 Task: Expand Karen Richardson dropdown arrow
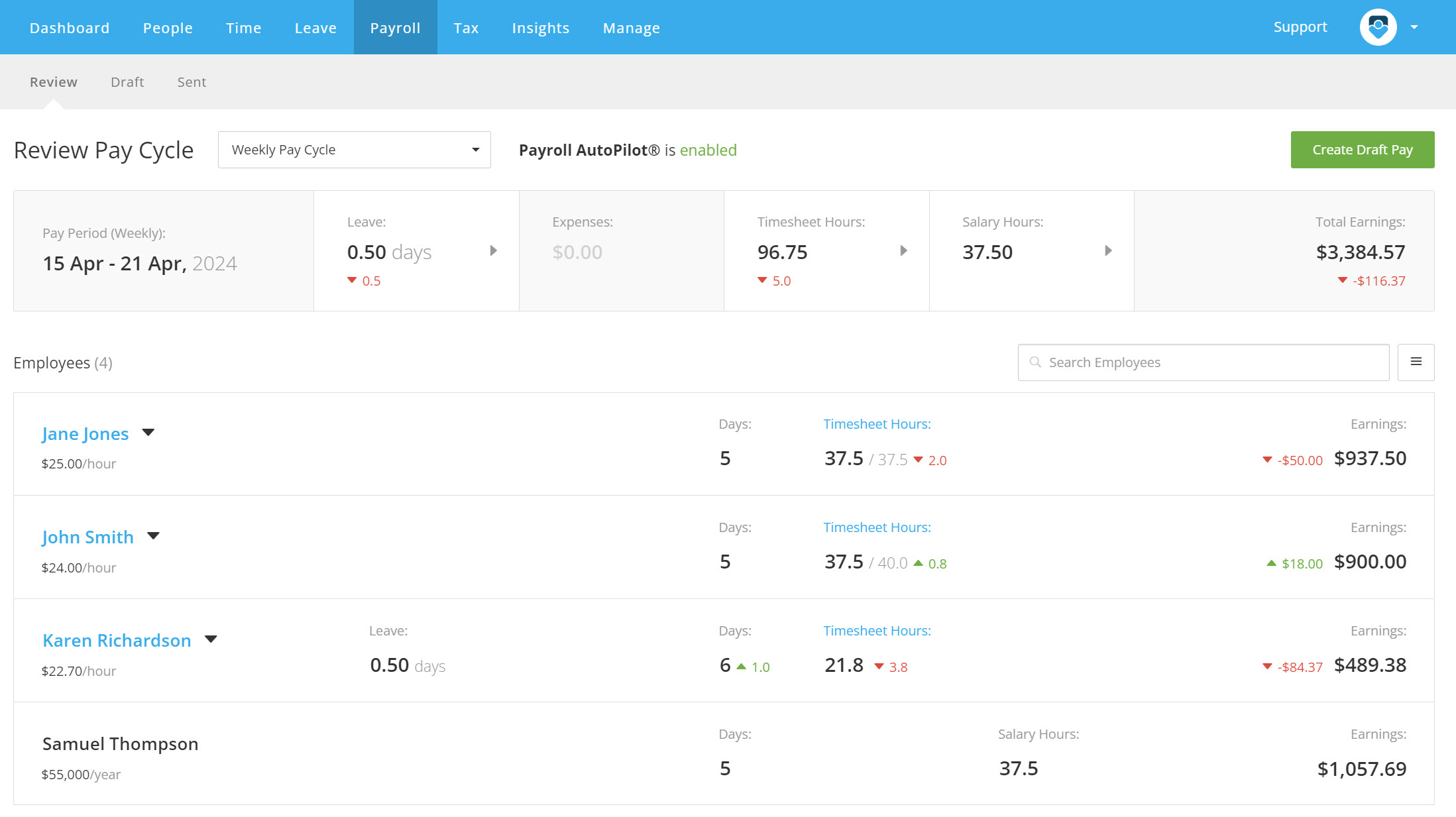tap(211, 639)
